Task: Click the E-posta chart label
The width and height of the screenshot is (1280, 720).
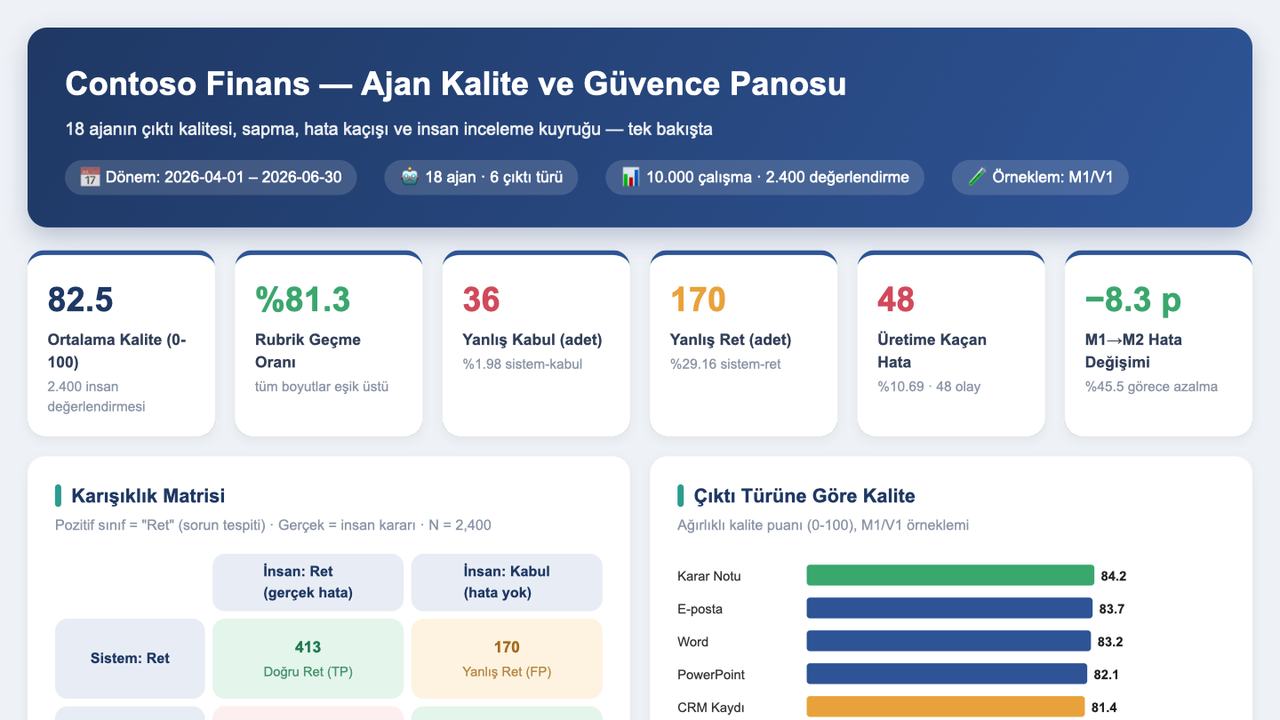Action: 700,609
